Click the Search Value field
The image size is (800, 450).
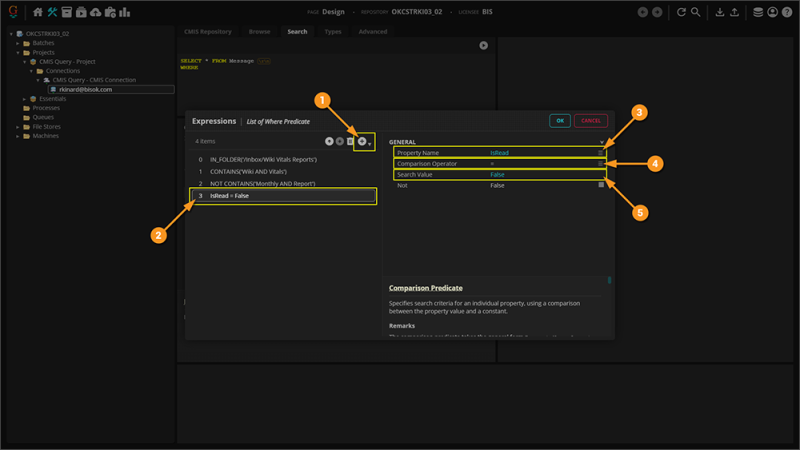(x=540, y=174)
